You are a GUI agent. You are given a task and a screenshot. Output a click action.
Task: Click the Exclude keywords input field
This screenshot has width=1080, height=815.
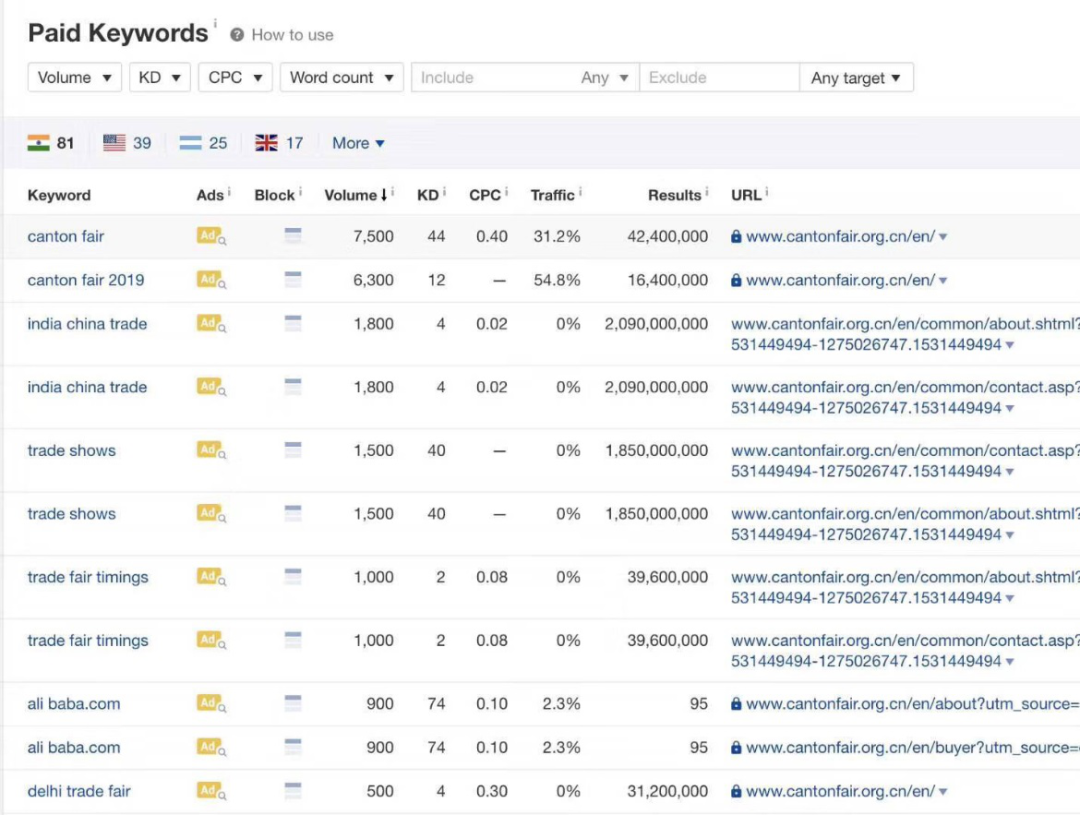pyautogui.click(x=719, y=78)
